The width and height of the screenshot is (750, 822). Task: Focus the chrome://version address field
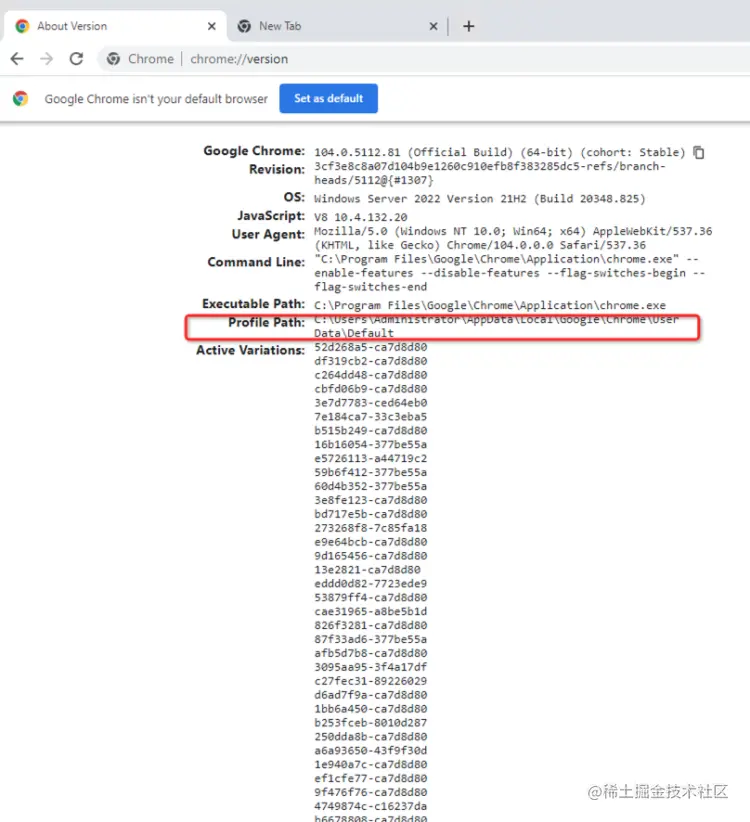tap(239, 59)
